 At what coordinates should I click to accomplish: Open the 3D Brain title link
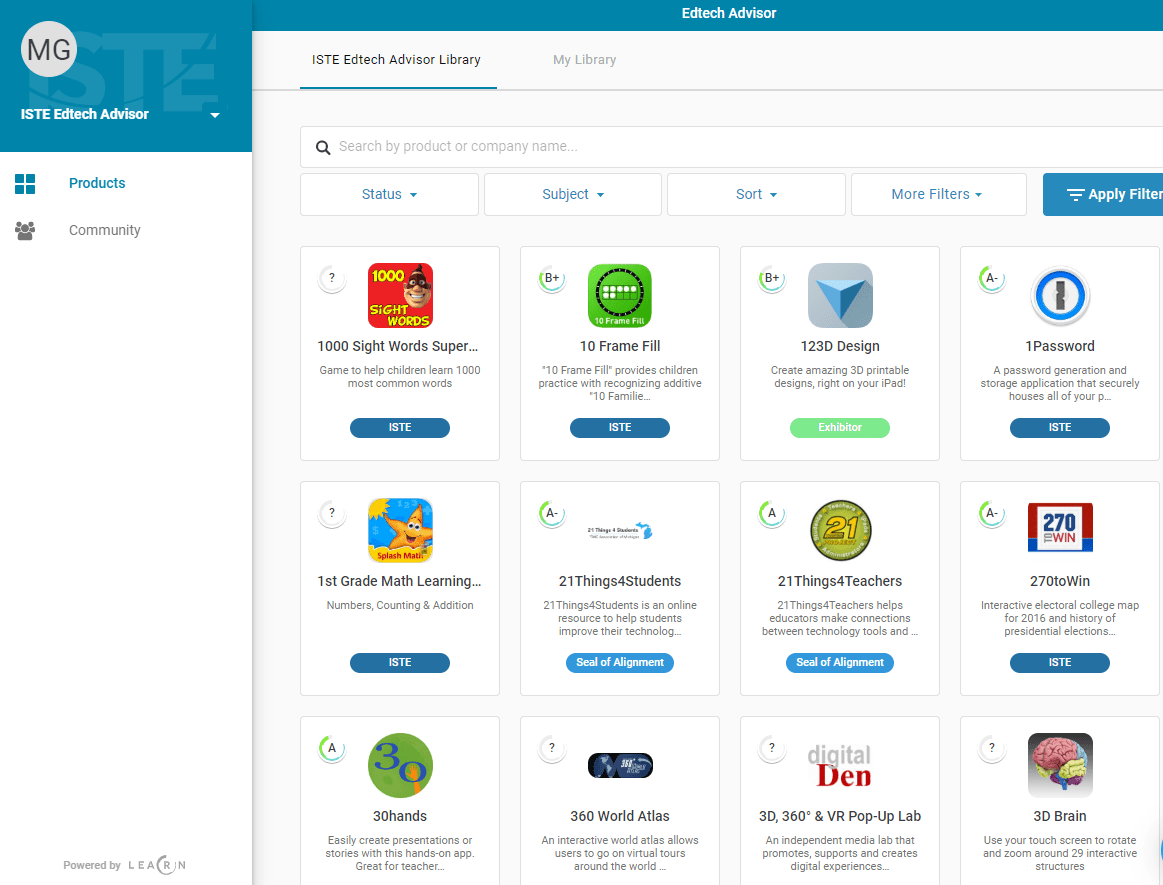[1060, 817]
